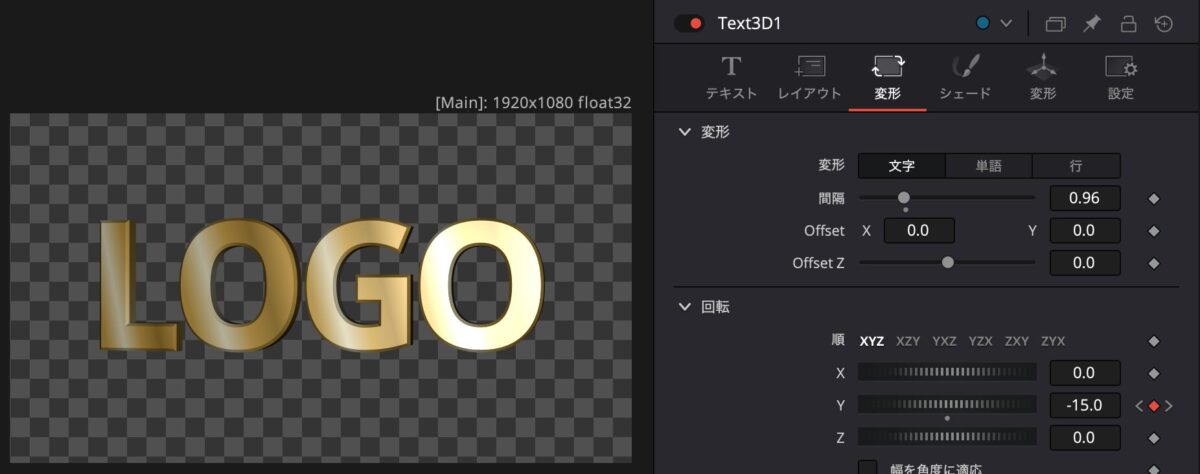Select the 行 transform mode
The image size is (1200, 474).
pyautogui.click(x=1076, y=166)
